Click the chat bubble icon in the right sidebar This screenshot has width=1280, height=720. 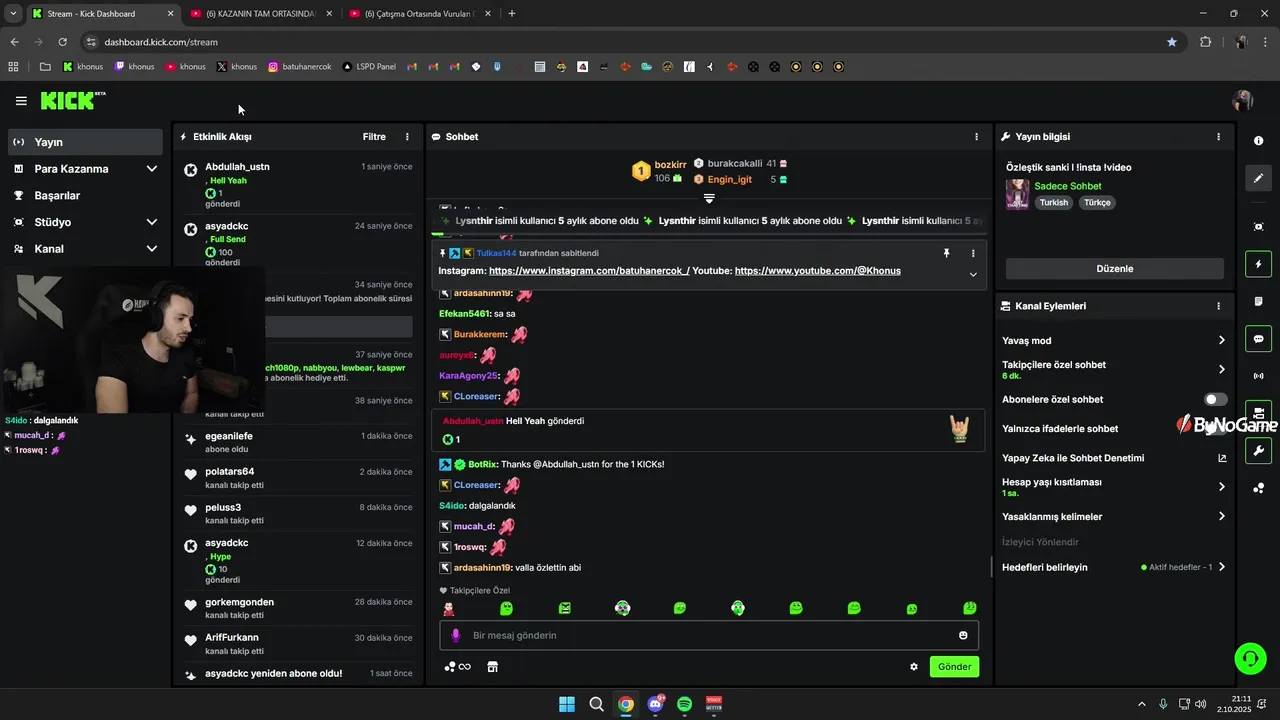(x=1258, y=339)
